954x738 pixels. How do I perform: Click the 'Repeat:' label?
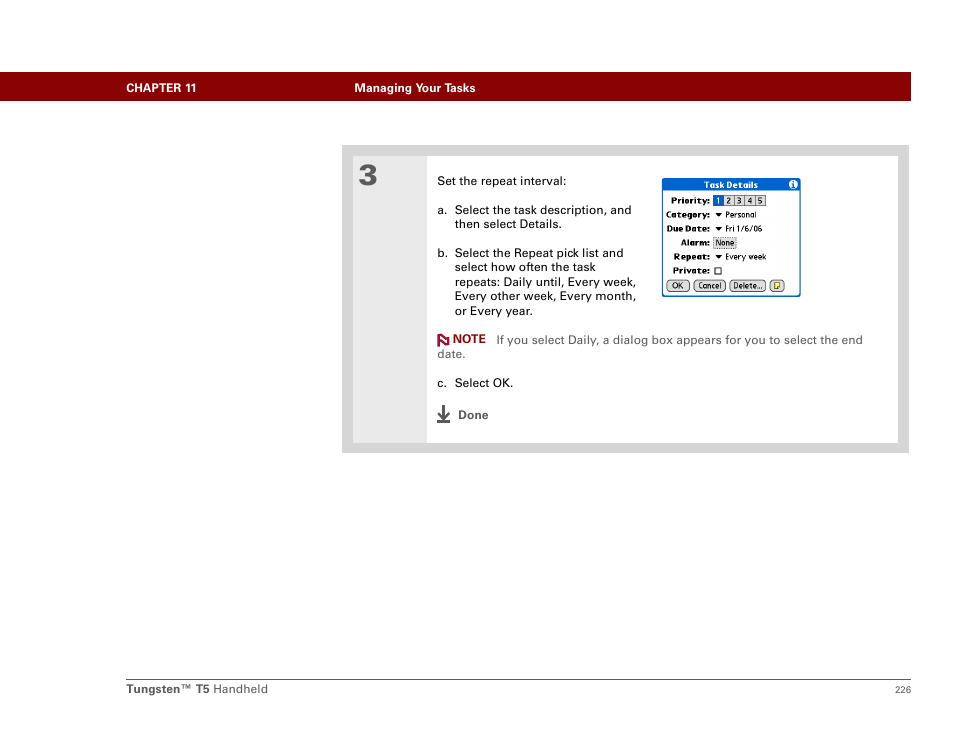(692, 257)
